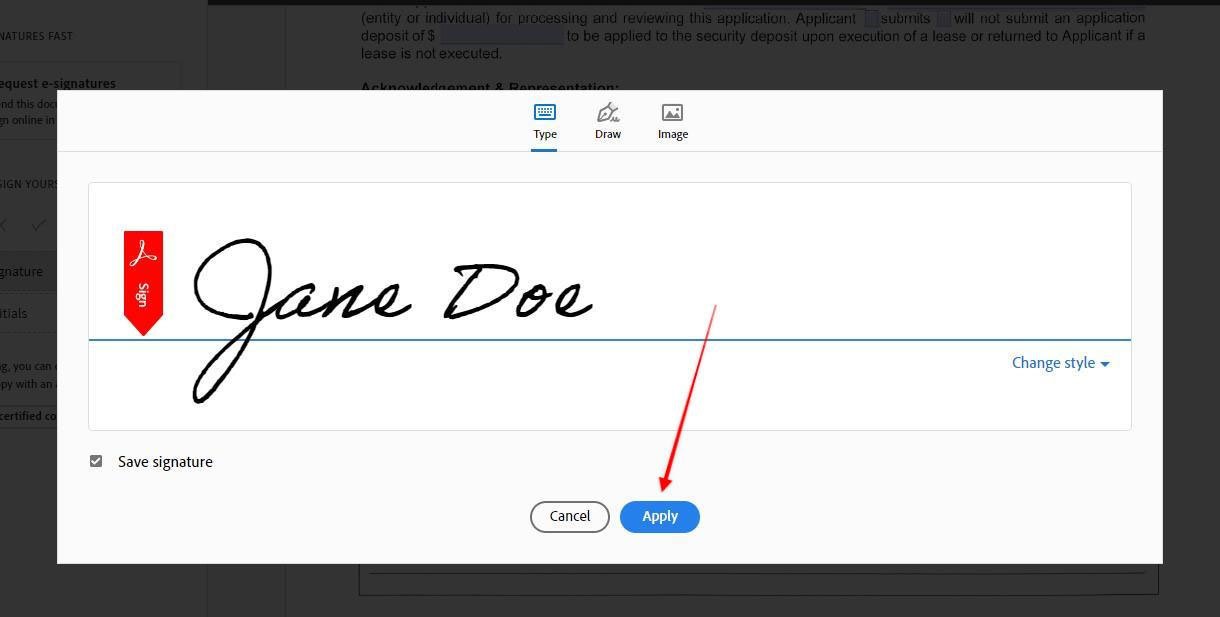The height and width of the screenshot is (617, 1220).
Task: Click the arrow beside Change style
Action: pyautogui.click(x=1105, y=364)
